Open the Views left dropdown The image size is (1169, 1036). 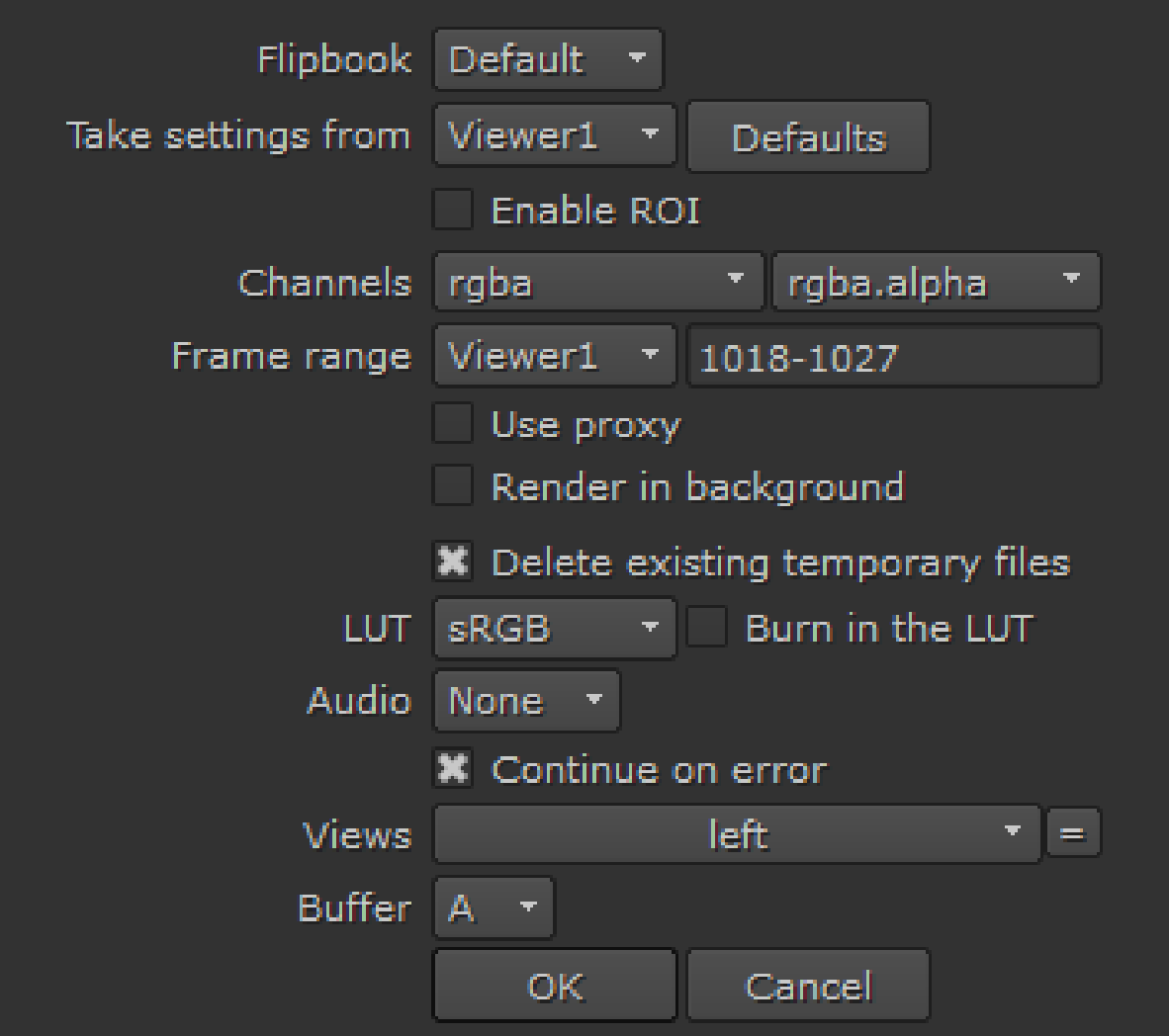click(x=737, y=833)
